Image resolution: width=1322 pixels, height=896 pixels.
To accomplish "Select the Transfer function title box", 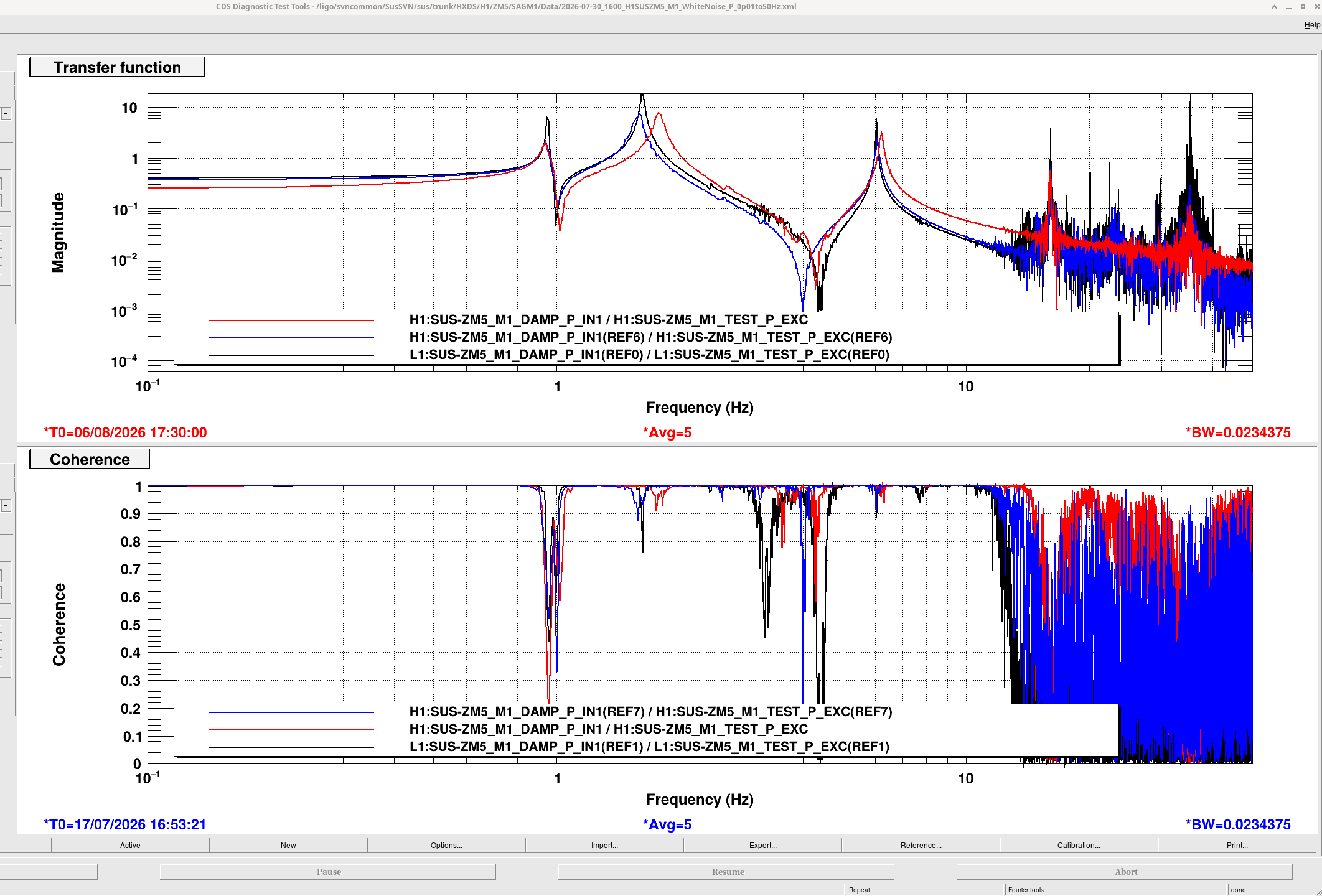I will [117, 67].
